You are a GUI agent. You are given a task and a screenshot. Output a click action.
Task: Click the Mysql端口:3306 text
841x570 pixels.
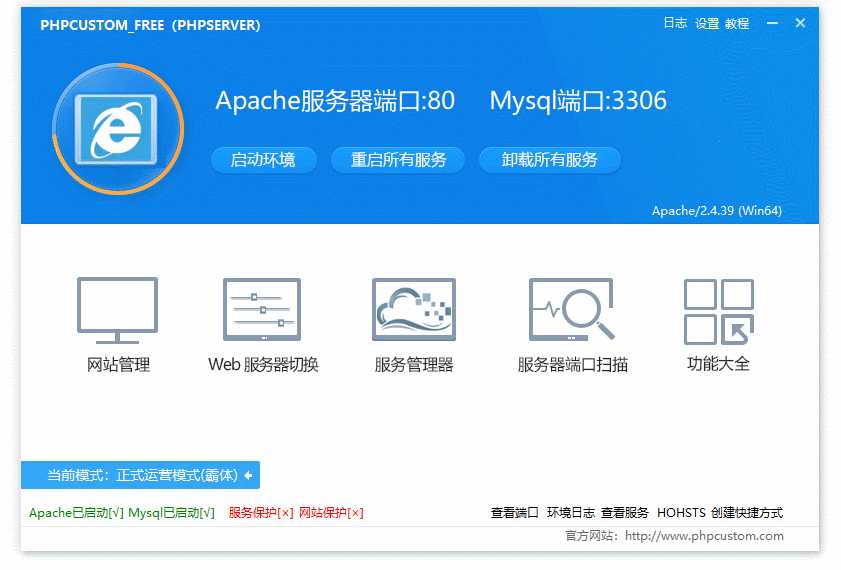(578, 101)
